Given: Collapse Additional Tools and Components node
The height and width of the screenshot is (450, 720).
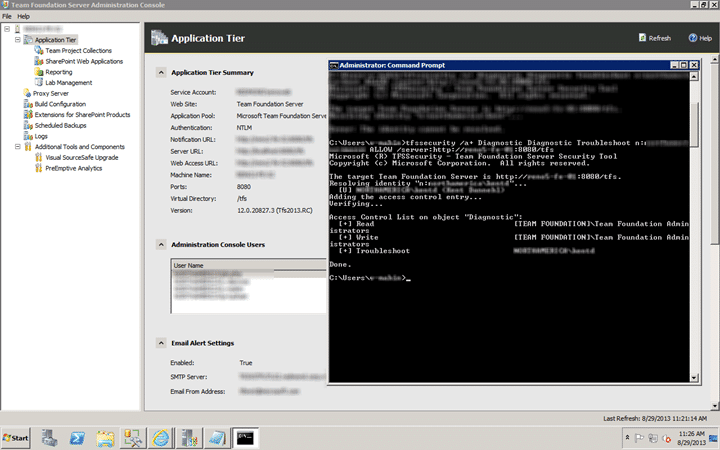Looking at the screenshot, I should pyautogui.click(x=17, y=147).
